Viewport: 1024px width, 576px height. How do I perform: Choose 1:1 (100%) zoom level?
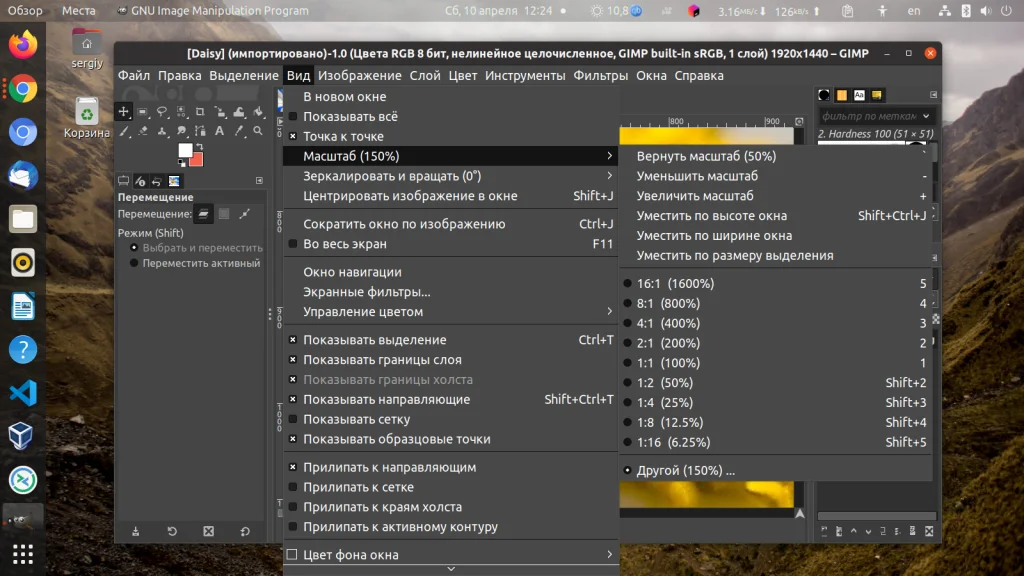point(668,363)
